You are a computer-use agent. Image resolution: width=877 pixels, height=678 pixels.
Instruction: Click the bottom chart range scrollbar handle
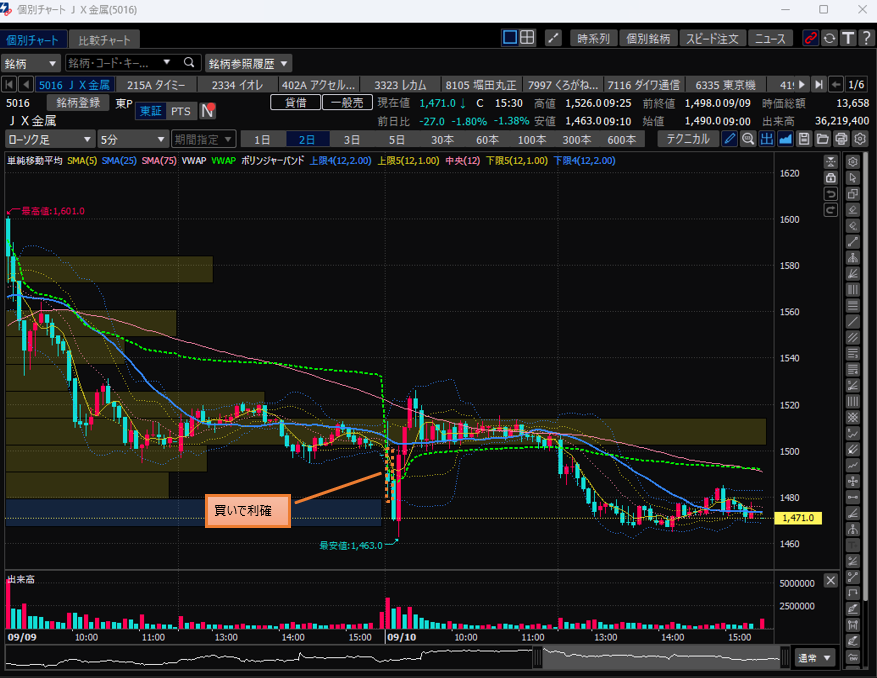(x=537, y=657)
